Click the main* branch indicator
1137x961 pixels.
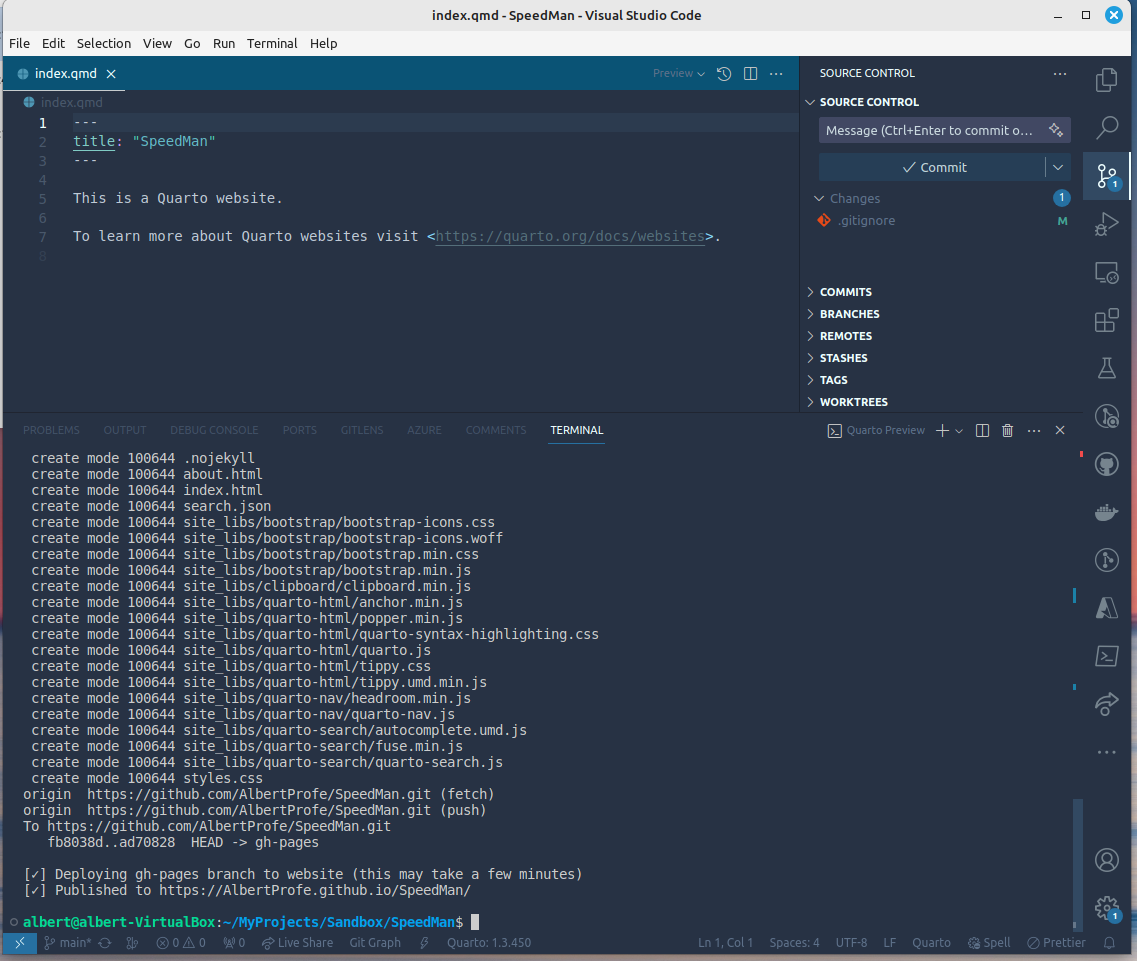click(x=67, y=943)
